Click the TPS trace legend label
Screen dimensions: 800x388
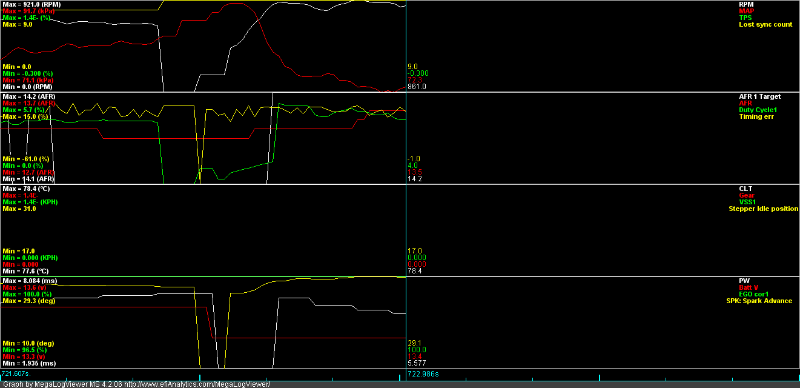coord(745,17)
